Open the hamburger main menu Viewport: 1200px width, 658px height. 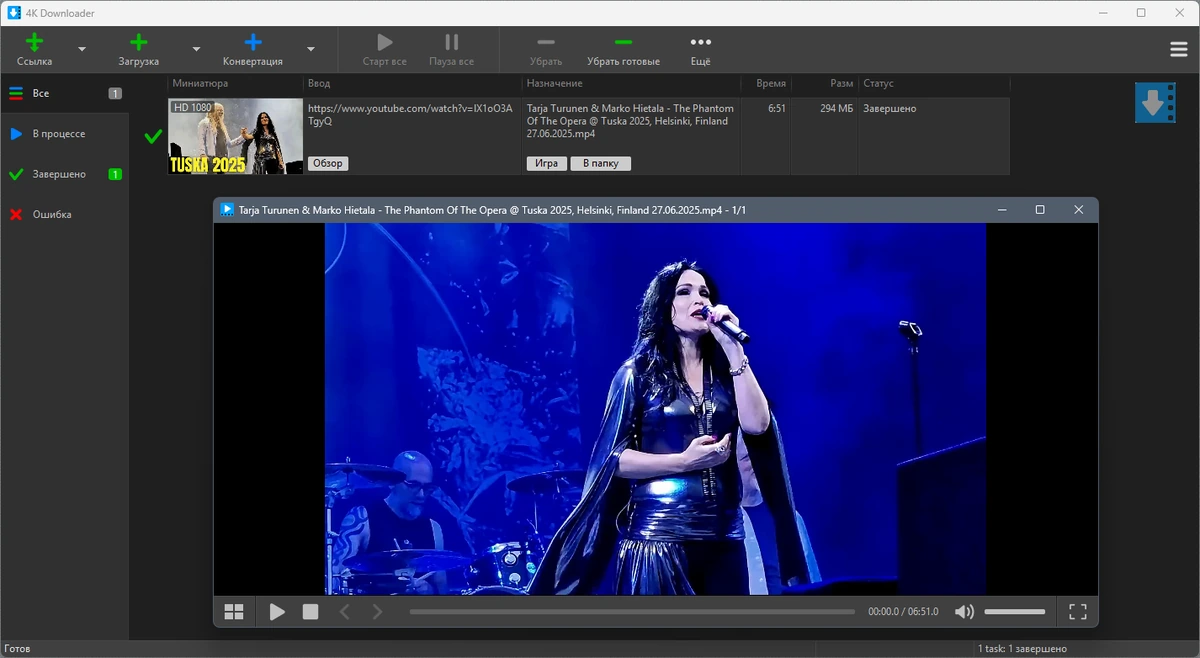(1179, 49)
